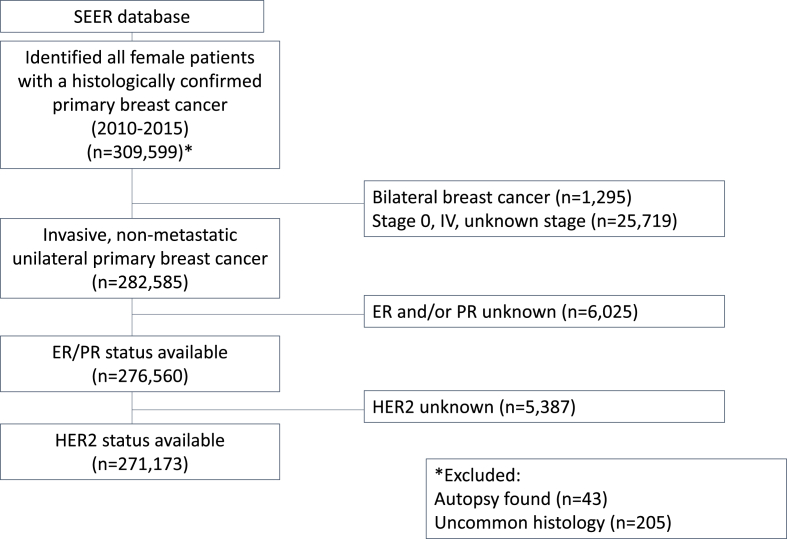This screenshot has height=539, width=787.
Task: Click "primary breast cancer" in the top box
Action: (x=132, y=105)
